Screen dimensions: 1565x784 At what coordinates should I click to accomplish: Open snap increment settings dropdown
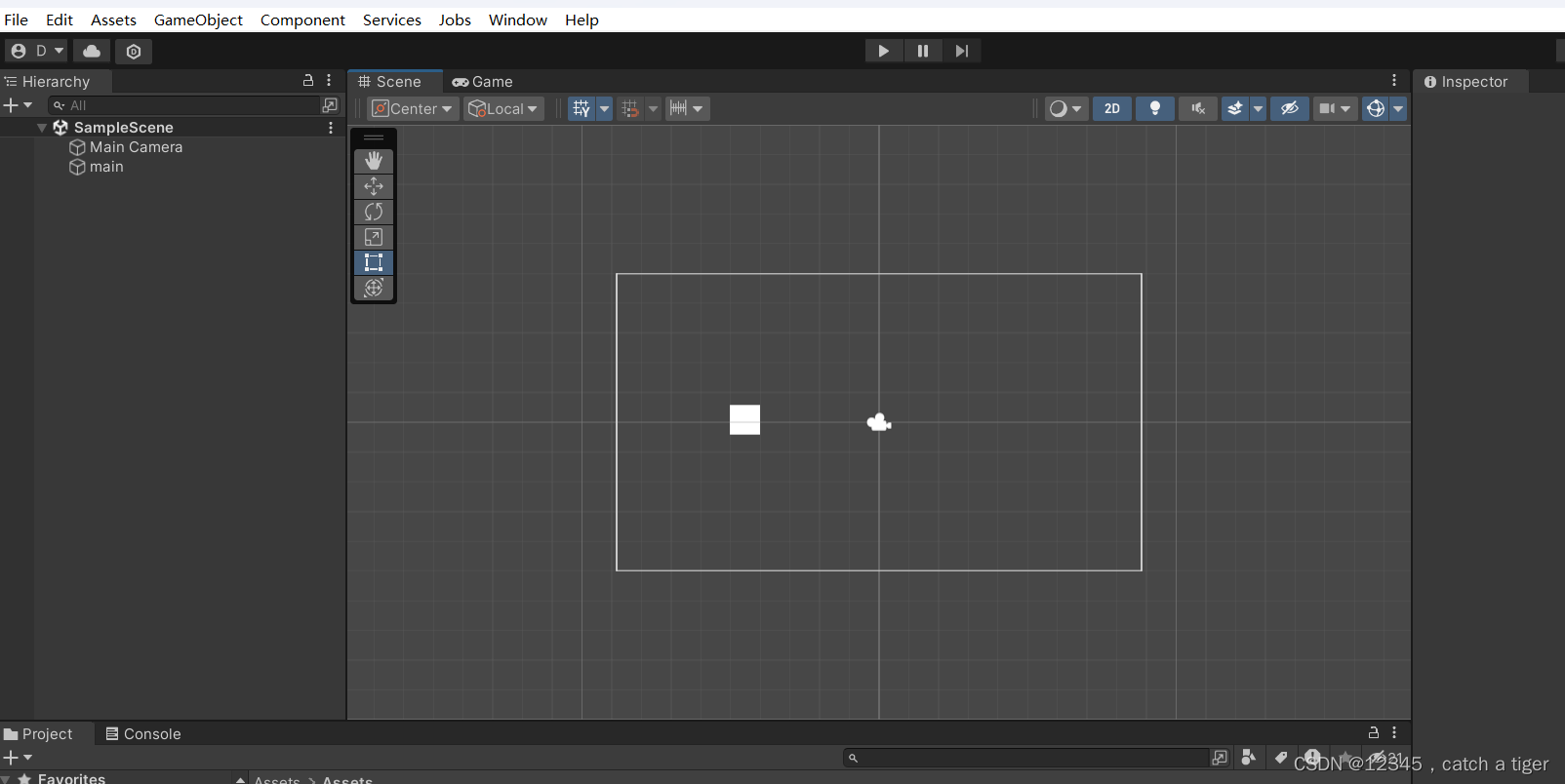(688, 108)
